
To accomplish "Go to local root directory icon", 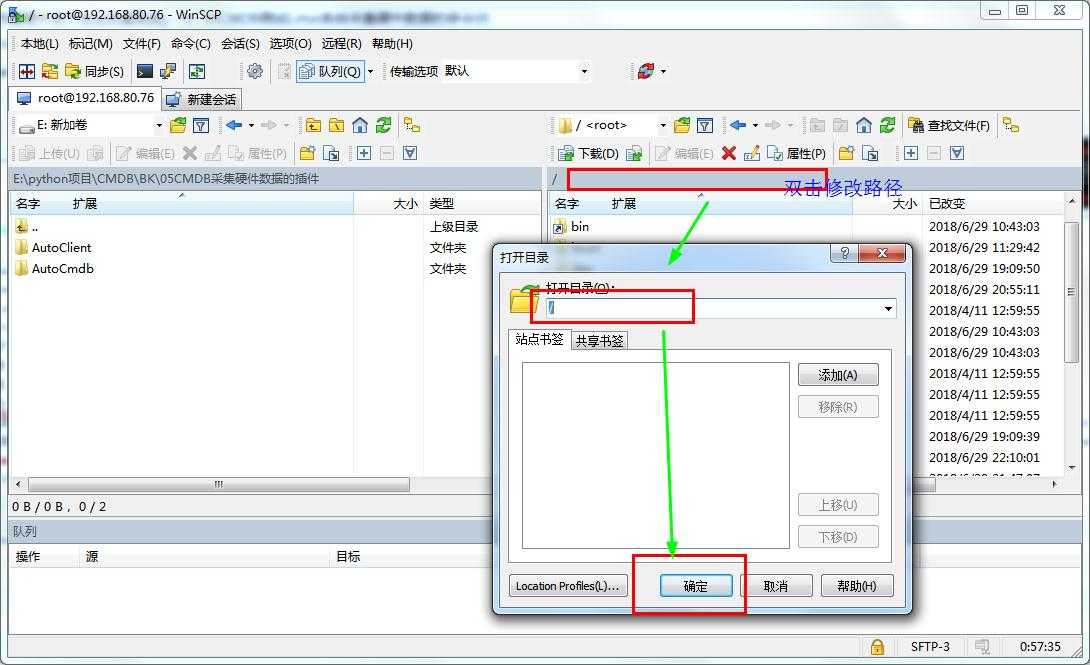I will 336,125.
